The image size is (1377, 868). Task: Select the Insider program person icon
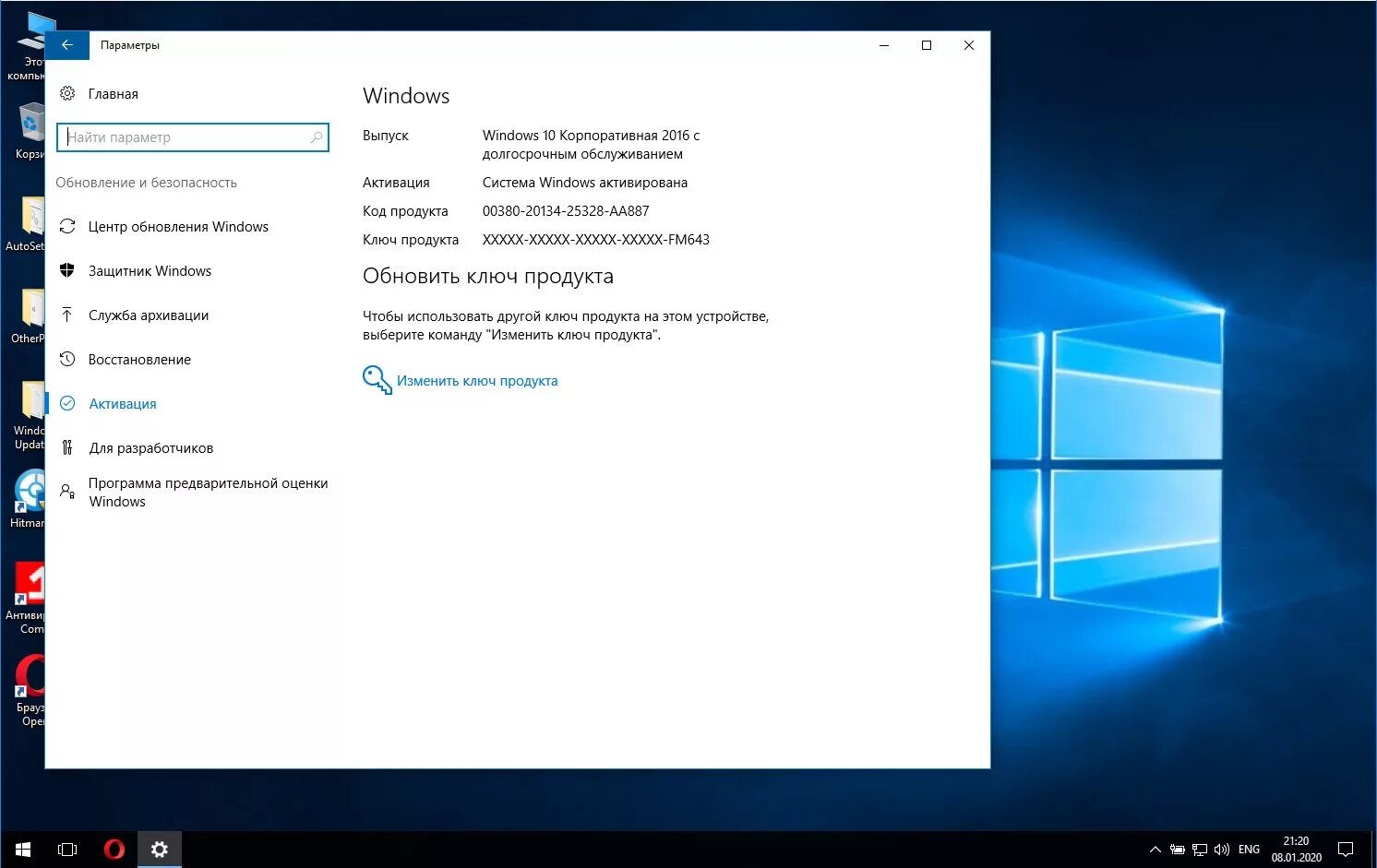coord(67,492)
